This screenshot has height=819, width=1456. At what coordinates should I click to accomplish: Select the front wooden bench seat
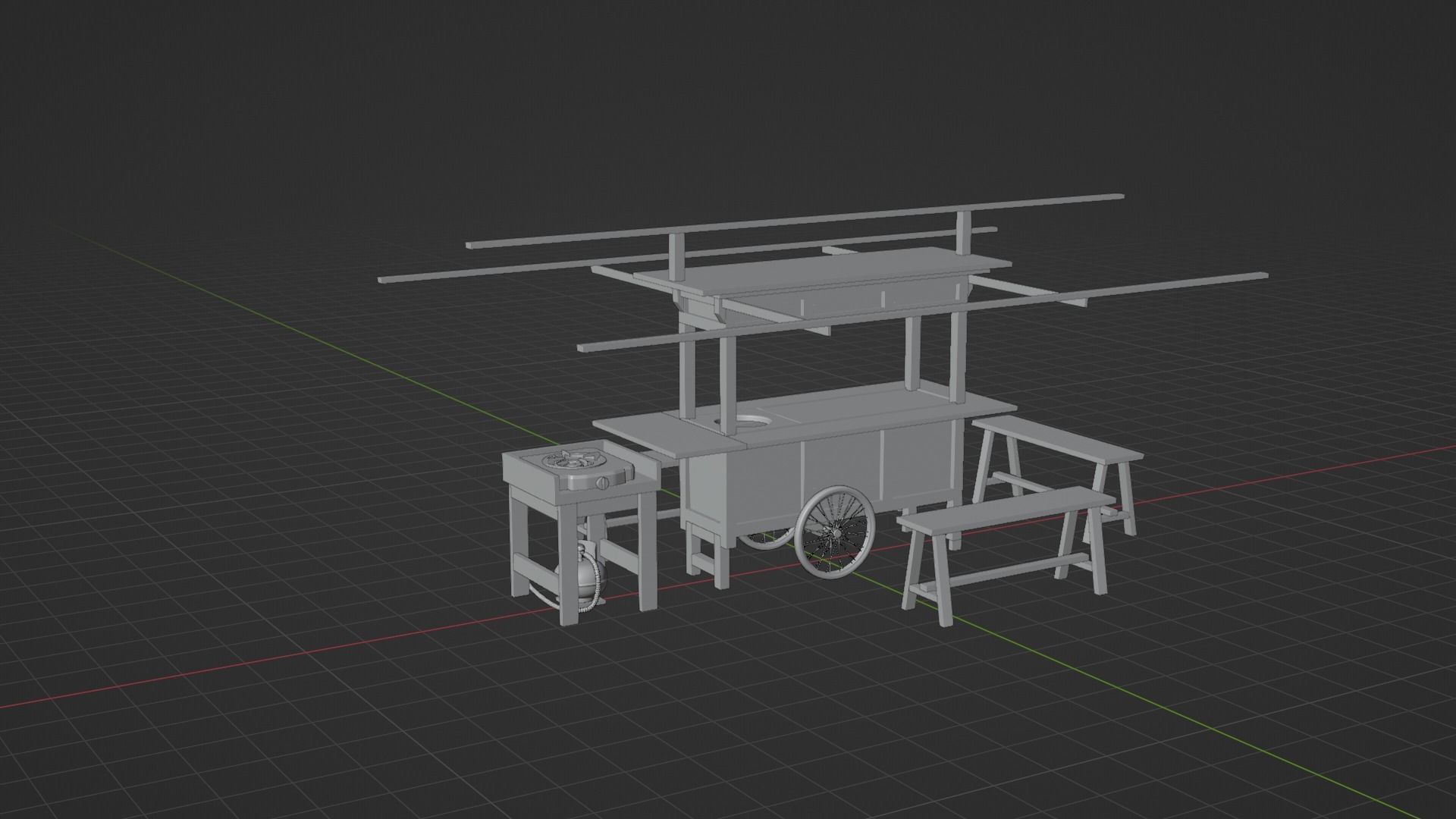pos(1005,509)
